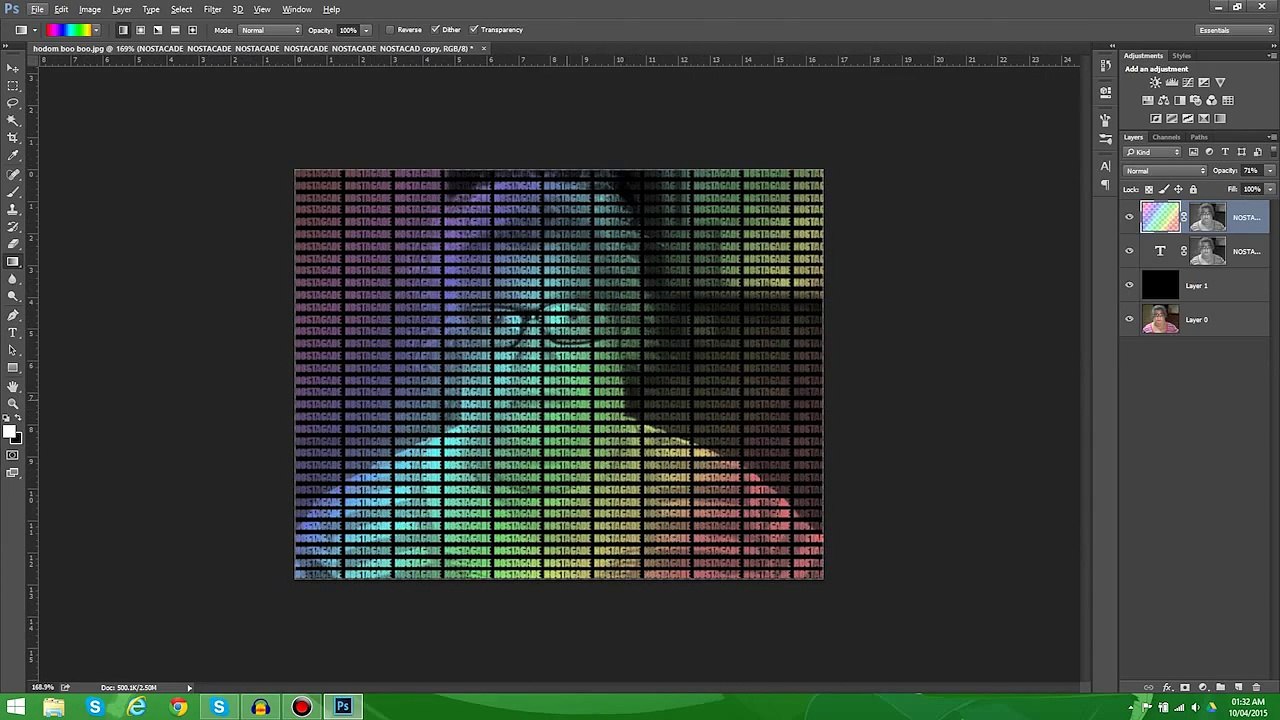The image size is (1280, 720).
Task: Hide Layer 1 visibility eye
Action: pyautogui.click(x=1130, y=286)
